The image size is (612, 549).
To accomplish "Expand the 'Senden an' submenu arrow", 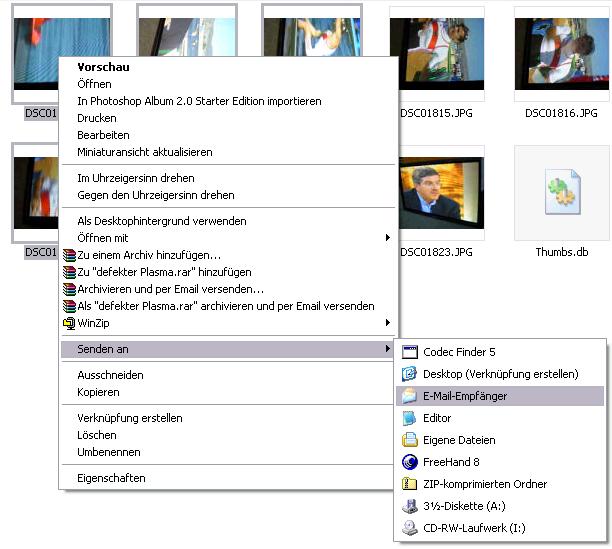I will pyautogui.click(x=388, y=348).
